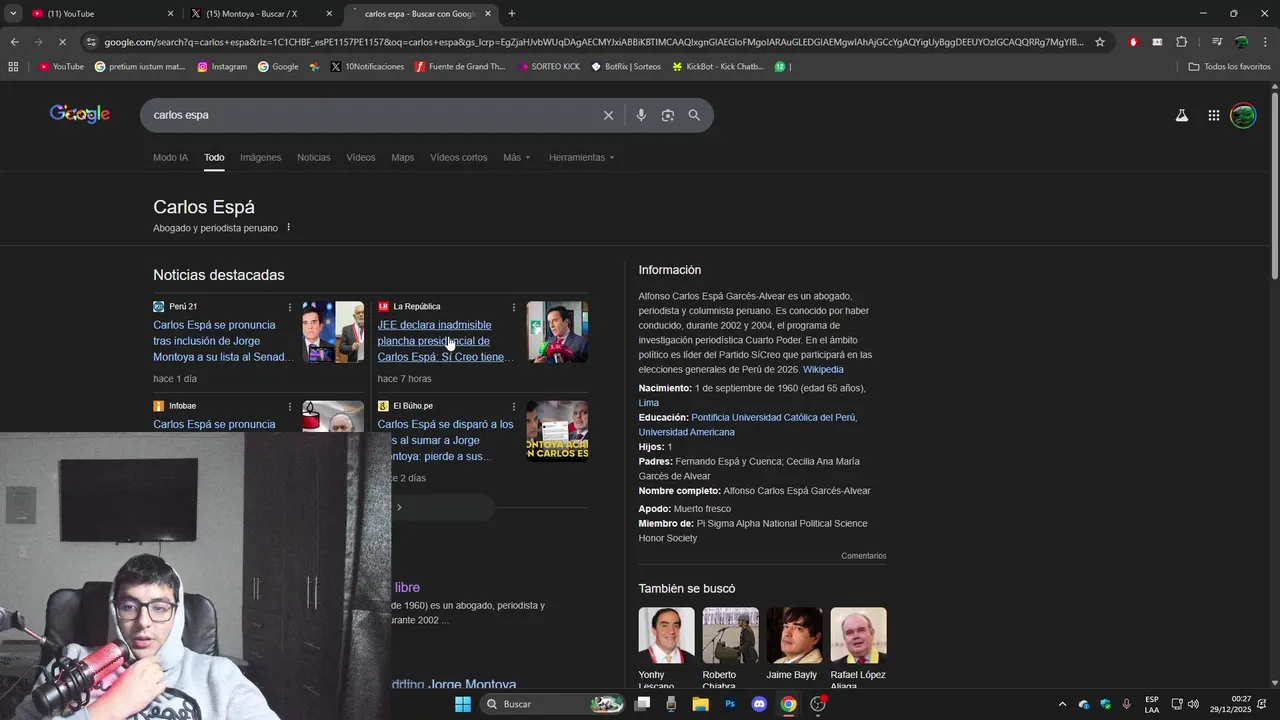Open options menu for El Búho.pe article
This screenshot has width=1280, height=720.
pos(514,406)
